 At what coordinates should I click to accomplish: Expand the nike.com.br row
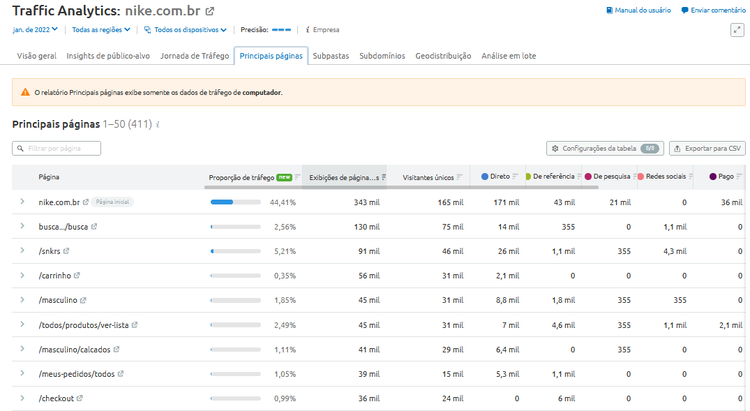pyautogui.click(x=22, y=202)
